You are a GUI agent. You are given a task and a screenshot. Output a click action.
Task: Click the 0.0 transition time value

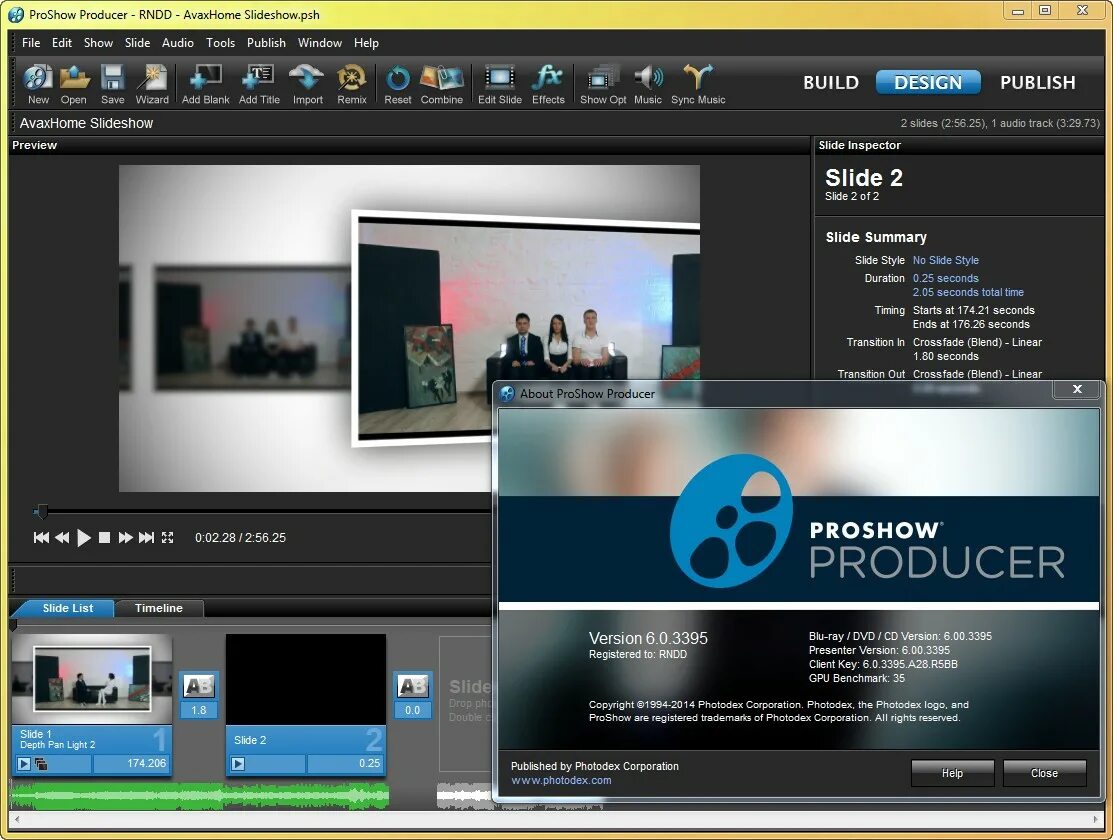tap(412, 710)
